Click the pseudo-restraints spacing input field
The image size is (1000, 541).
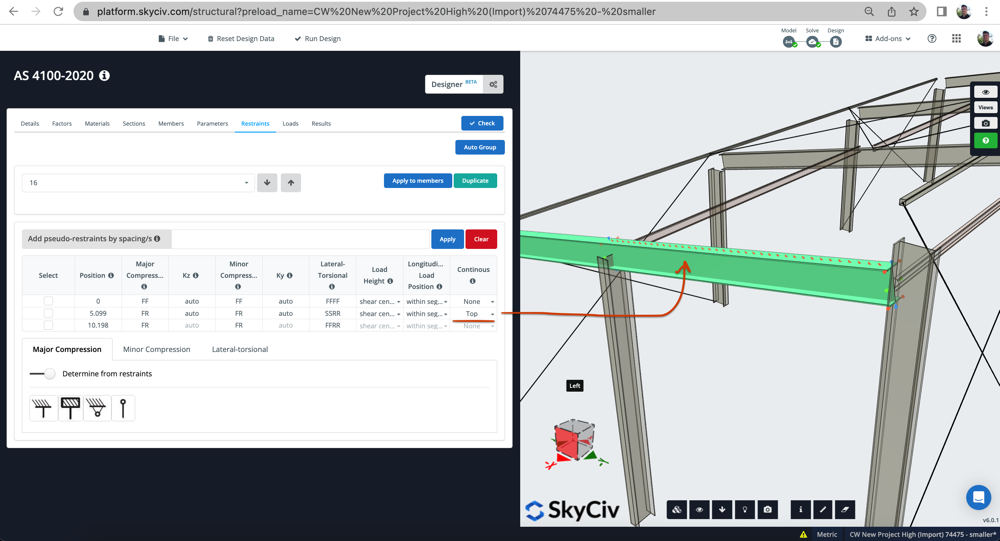(x=301, y=239)
